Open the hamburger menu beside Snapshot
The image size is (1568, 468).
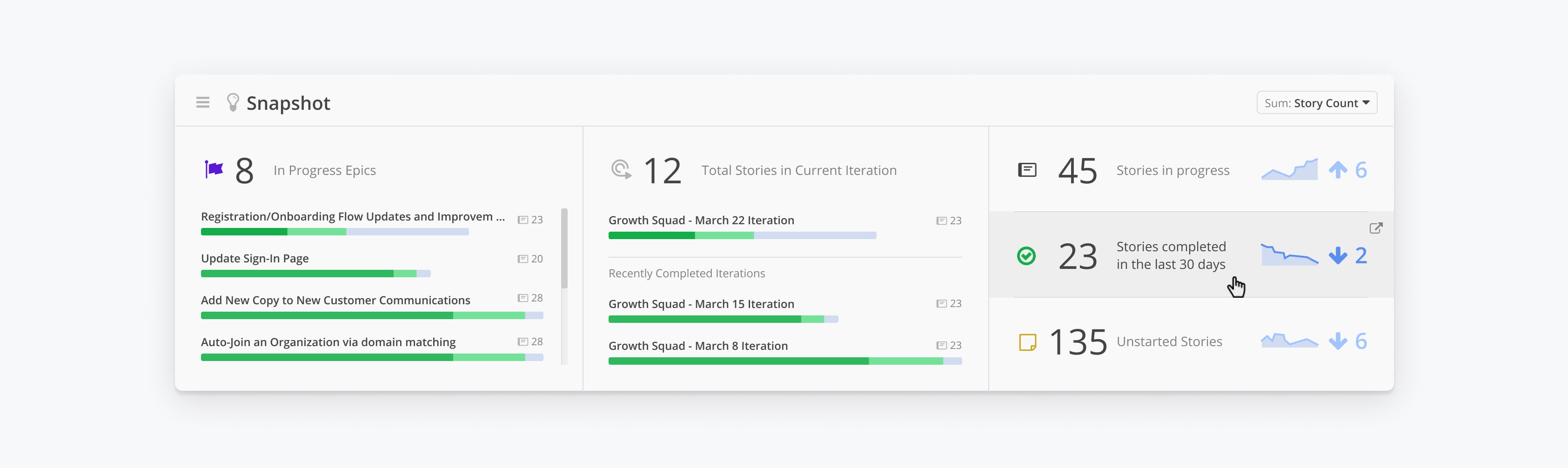pos(203,102)
